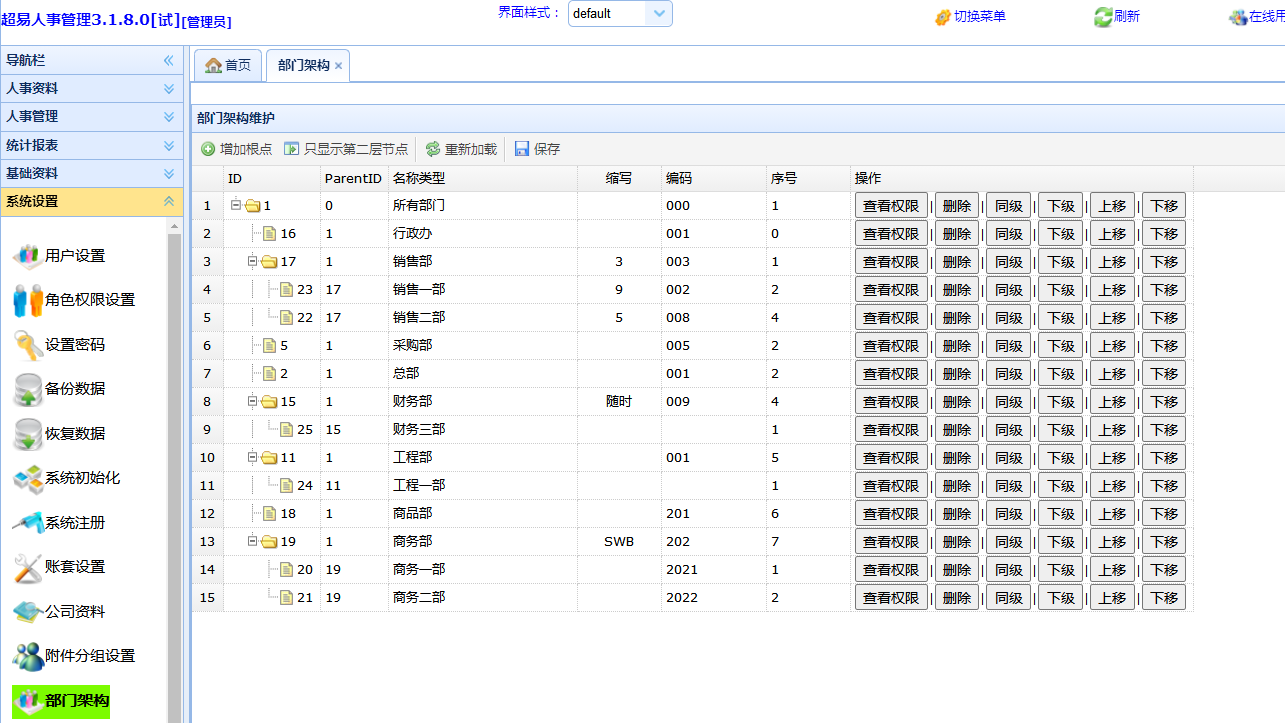The height and width of the screenshot is (723, 1285).
Task: Click the 2021 code cell
Action: click(713, 570)
